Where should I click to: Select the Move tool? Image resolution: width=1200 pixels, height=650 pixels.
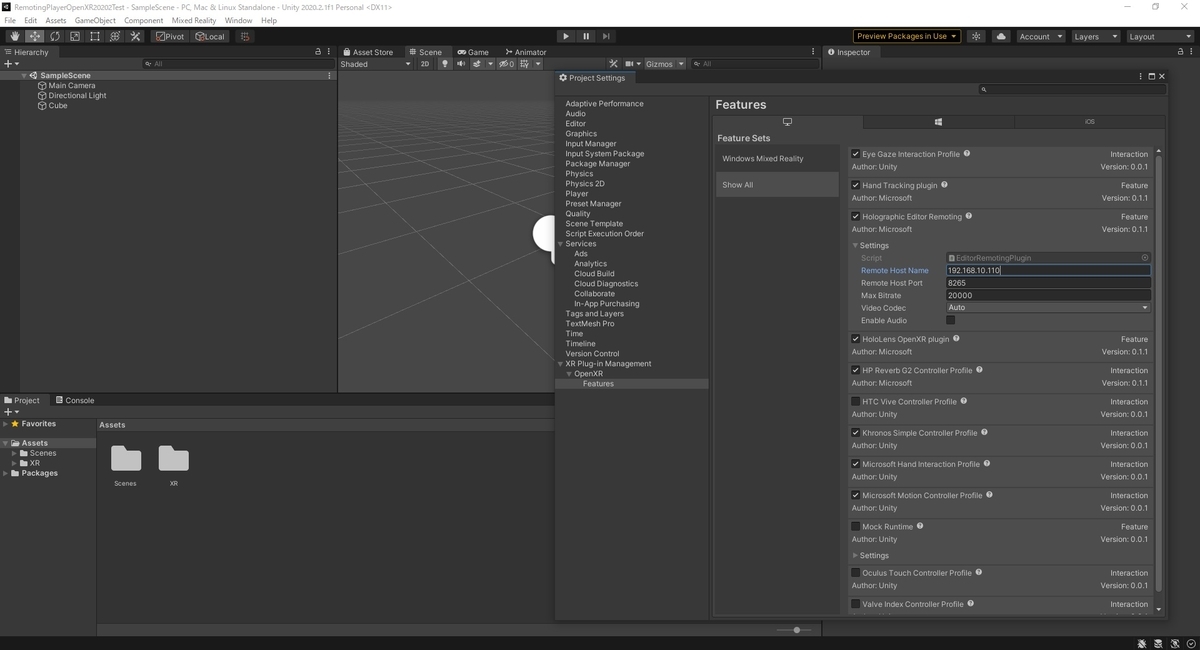pyautogui.click(x=33, y=36)
